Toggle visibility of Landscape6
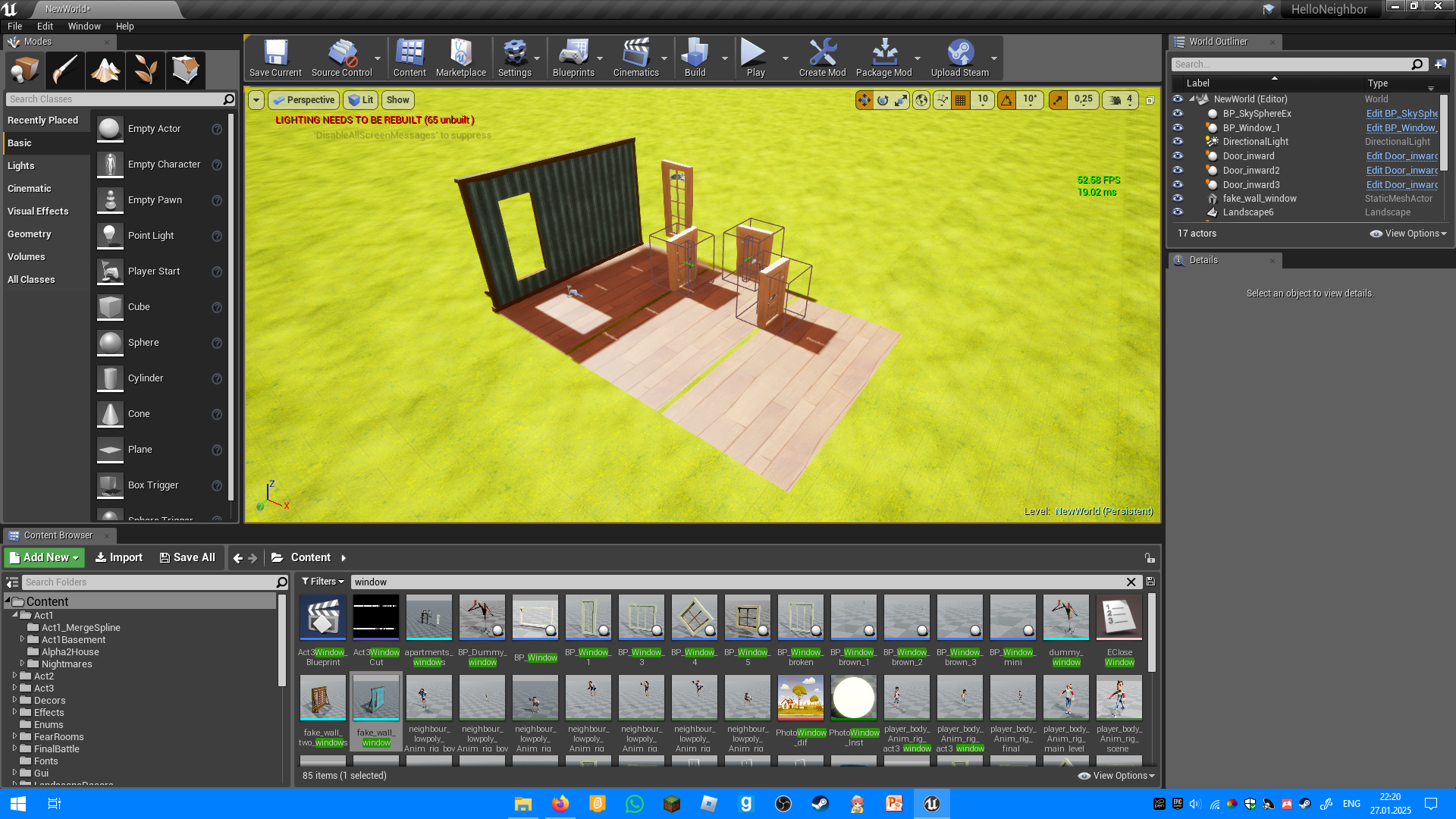 click(1178, 212)
